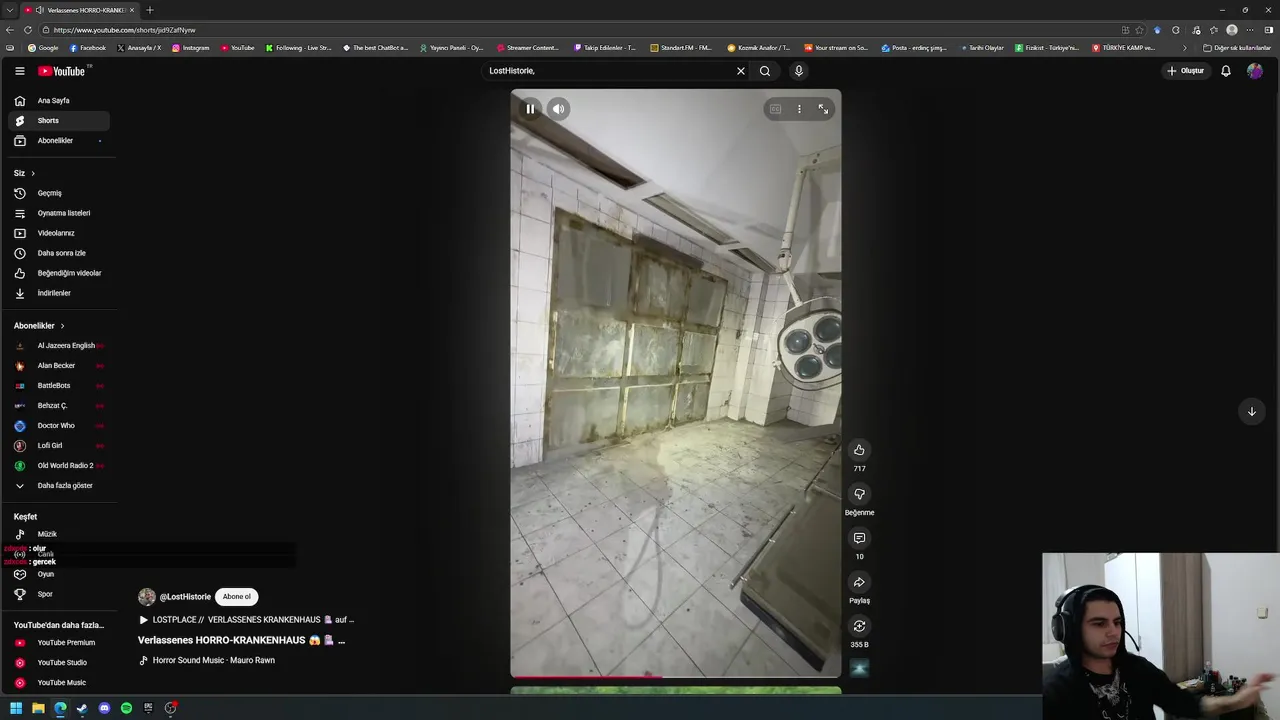This screenshot has height=720, width=1280.
Task: Mute the Short's volume
Action: 558,109
